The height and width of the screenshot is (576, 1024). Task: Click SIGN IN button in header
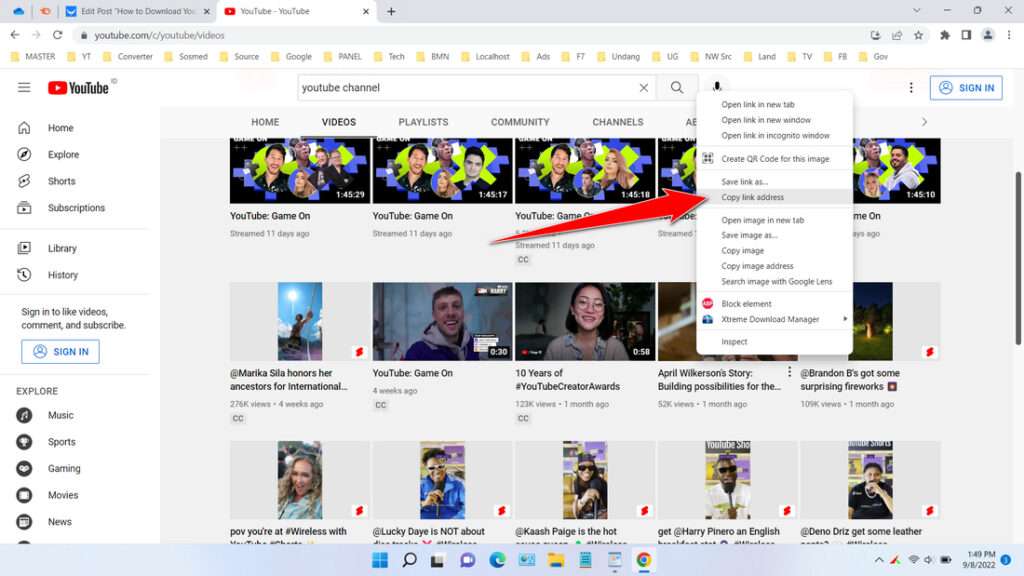coord(966,88)
